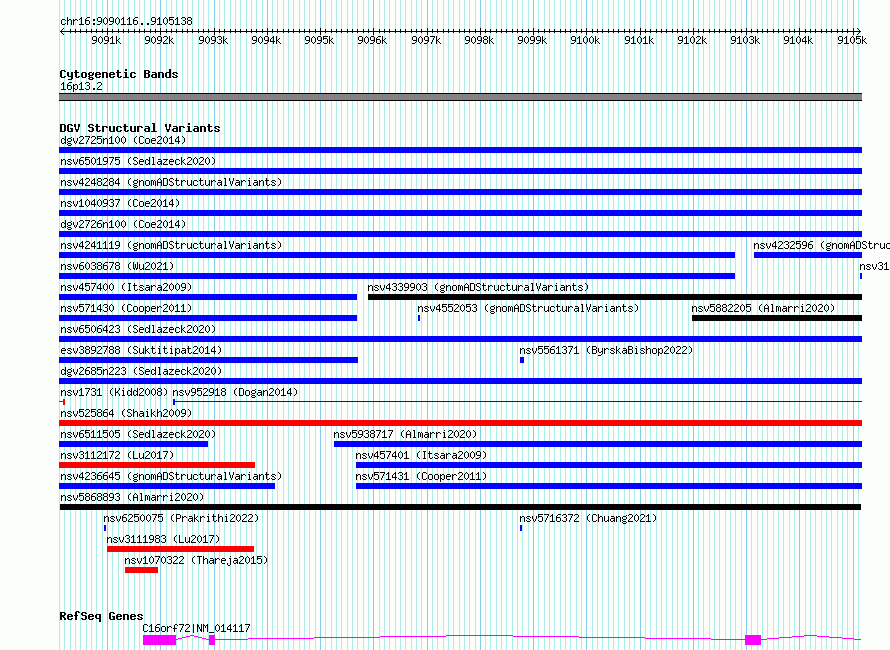The image size is (890, 650).
Task: Click the RefSeq Genes track title
Action: [x=102, y=616]
